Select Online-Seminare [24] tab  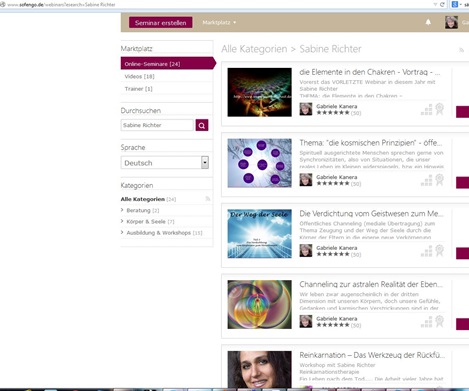click(168, 64)
